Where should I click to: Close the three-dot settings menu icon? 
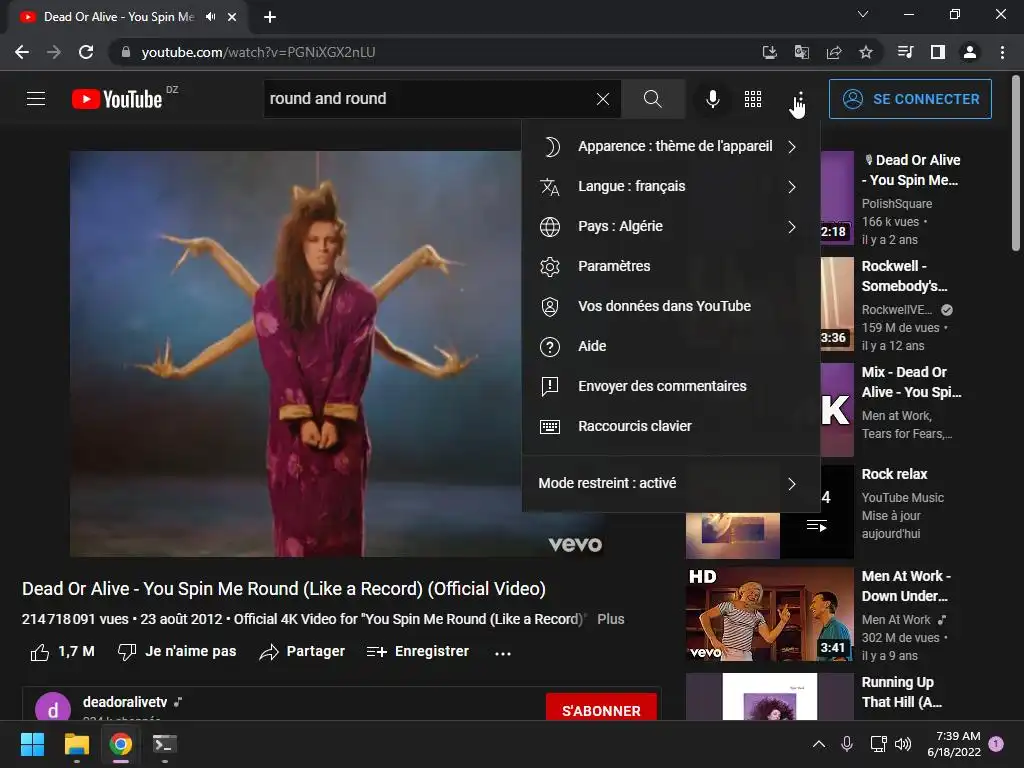pos(799,99)
